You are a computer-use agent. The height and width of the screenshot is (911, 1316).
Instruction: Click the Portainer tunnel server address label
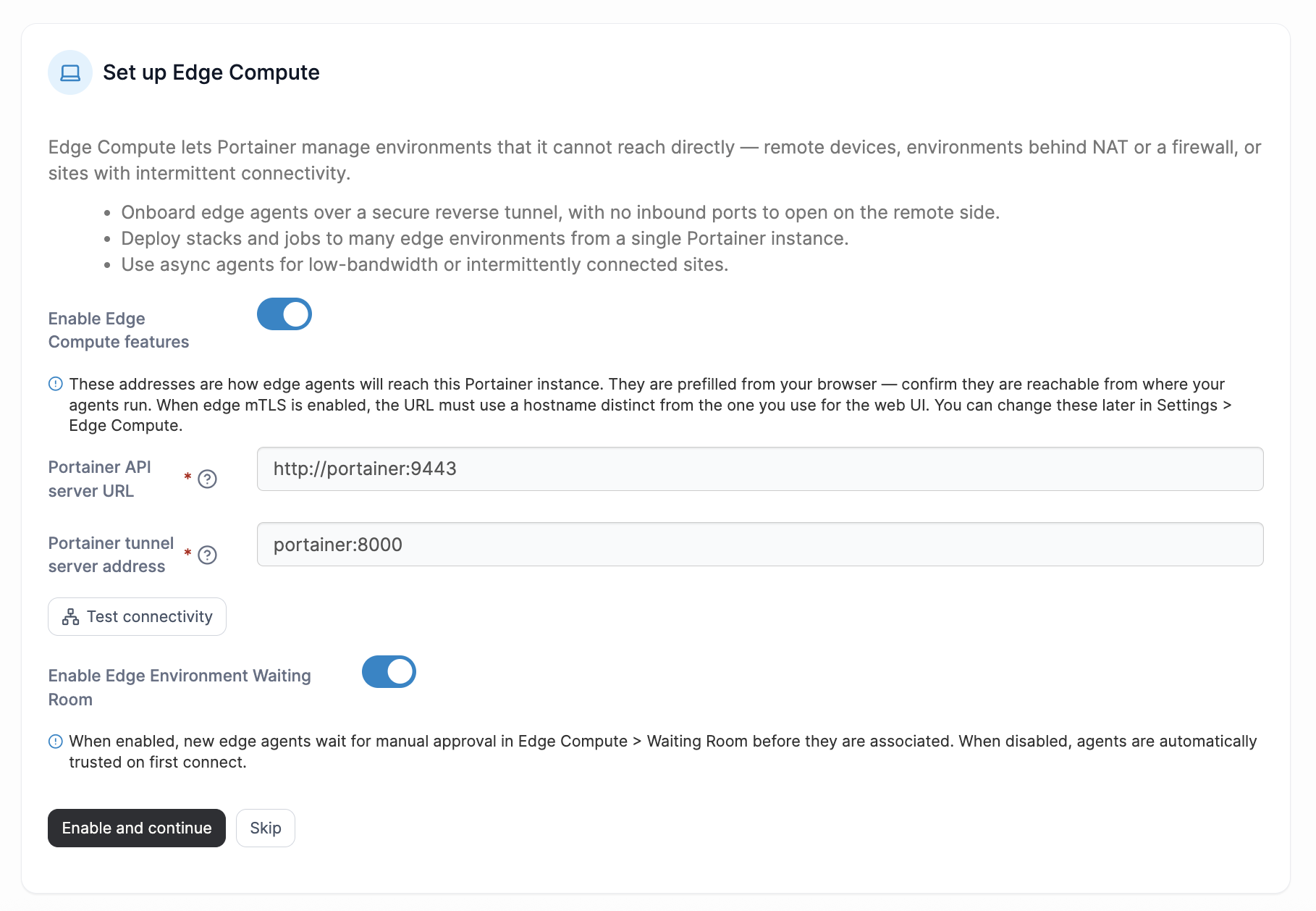point(111,555)
